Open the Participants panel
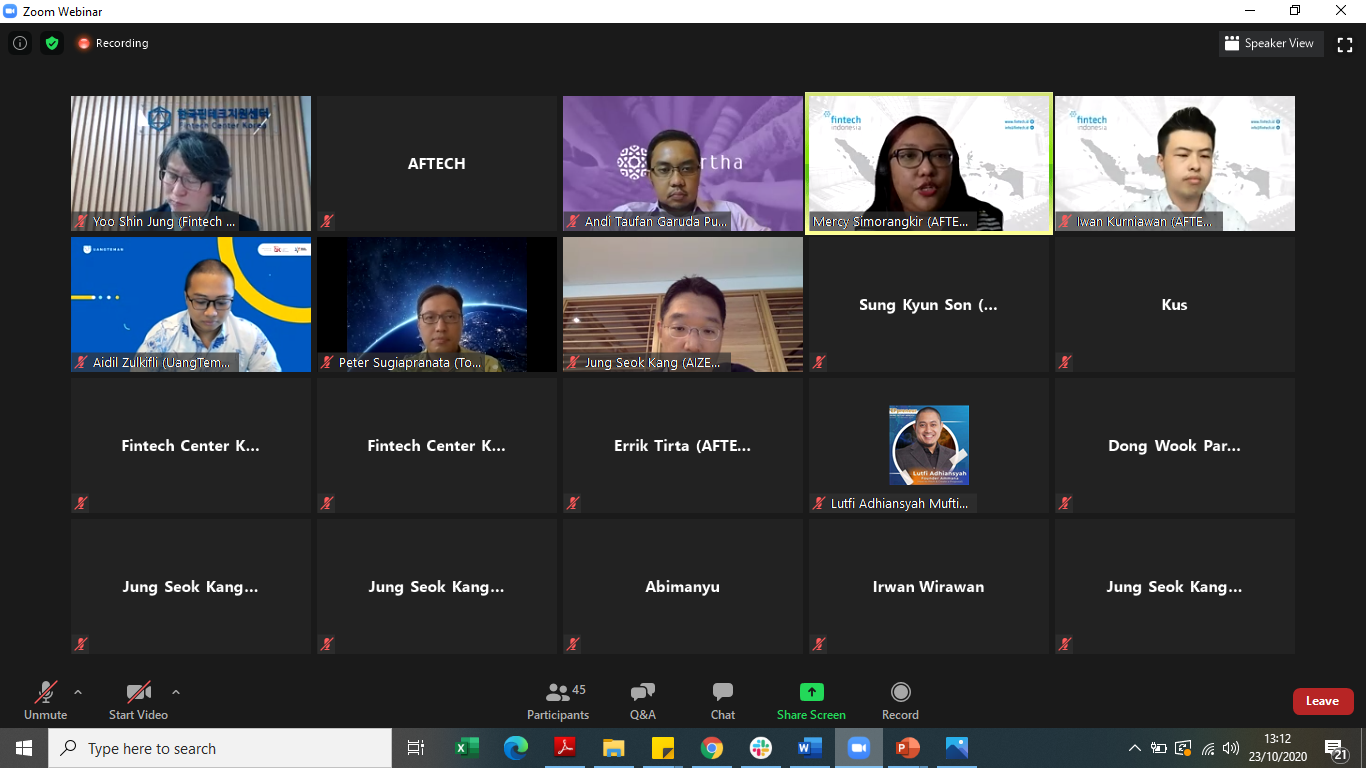 (558, 701)
